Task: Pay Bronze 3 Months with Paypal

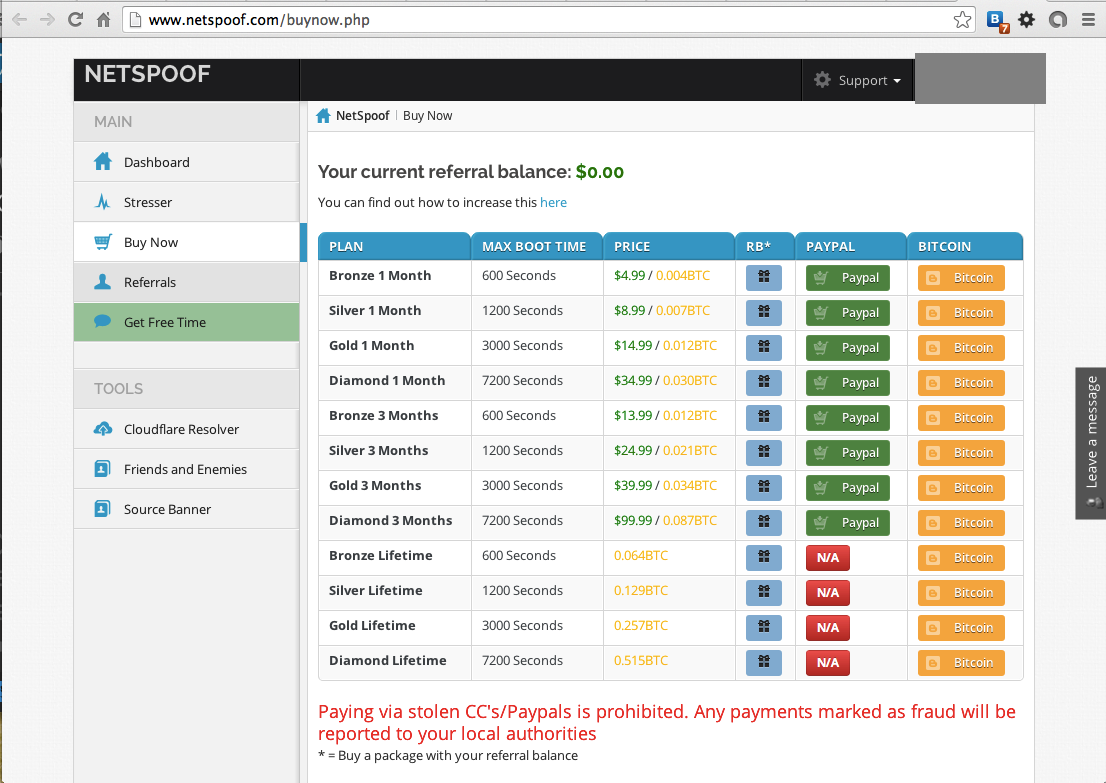Action: 848,418
